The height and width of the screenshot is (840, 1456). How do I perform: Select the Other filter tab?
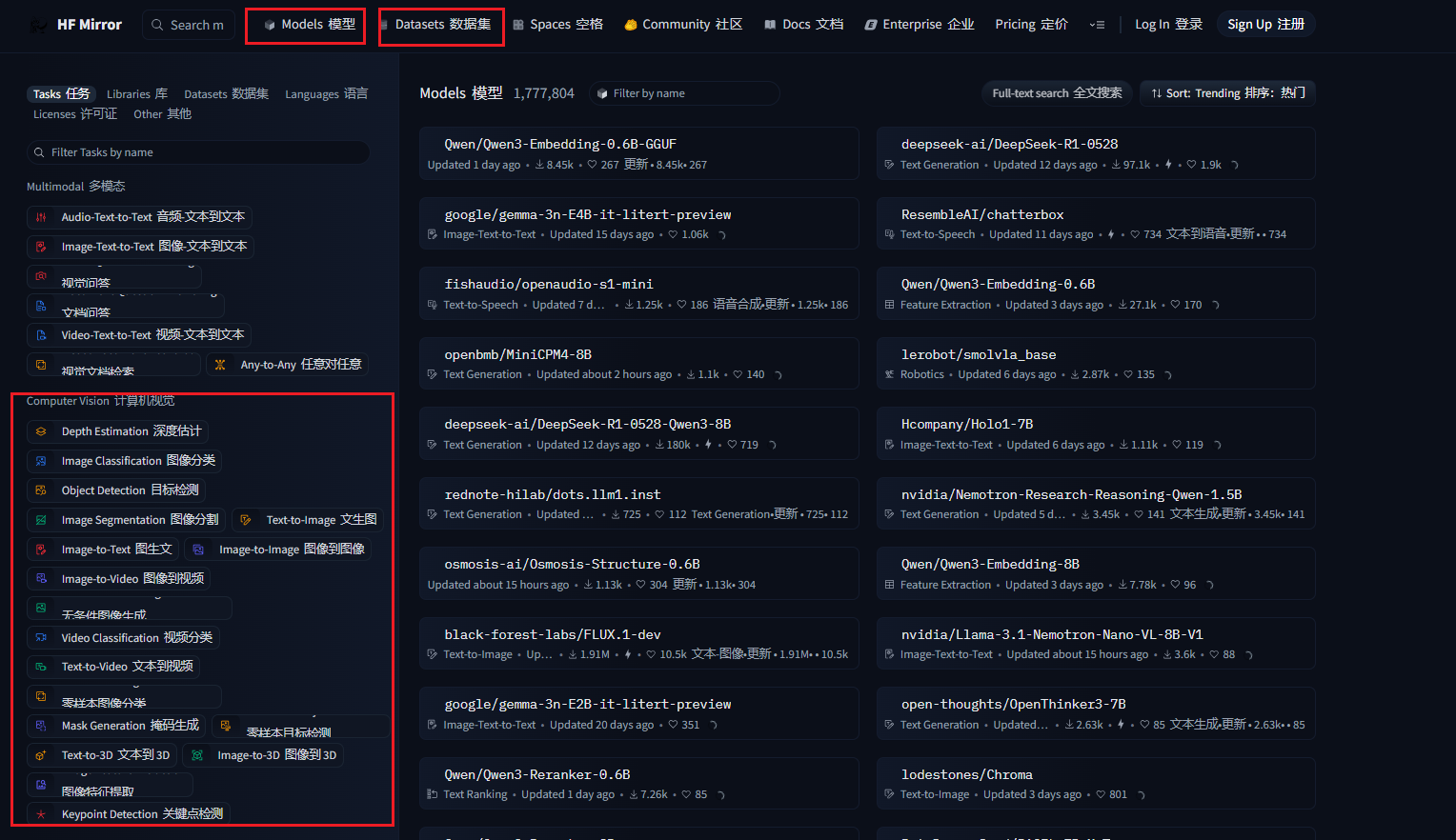pos(162,114)
